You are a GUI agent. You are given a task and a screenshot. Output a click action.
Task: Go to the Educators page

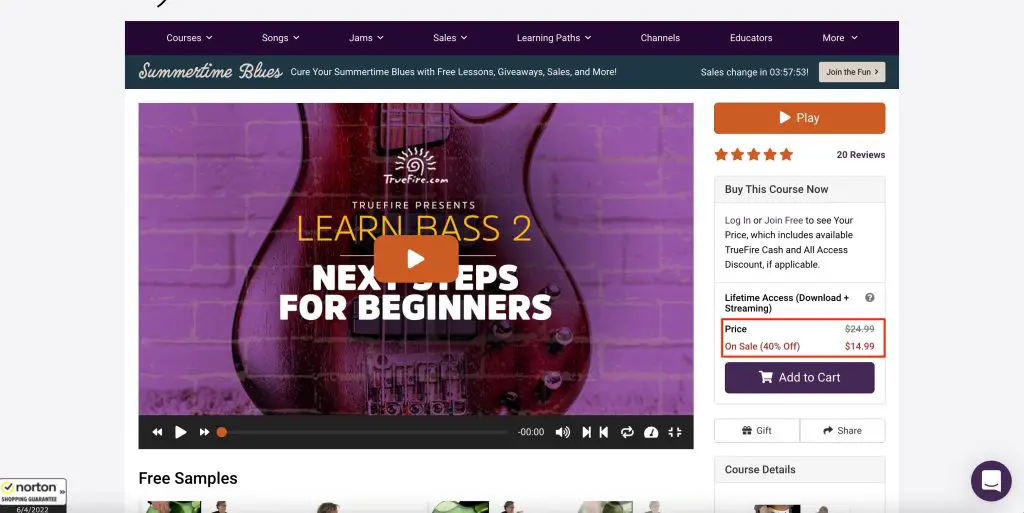[751, 38]
